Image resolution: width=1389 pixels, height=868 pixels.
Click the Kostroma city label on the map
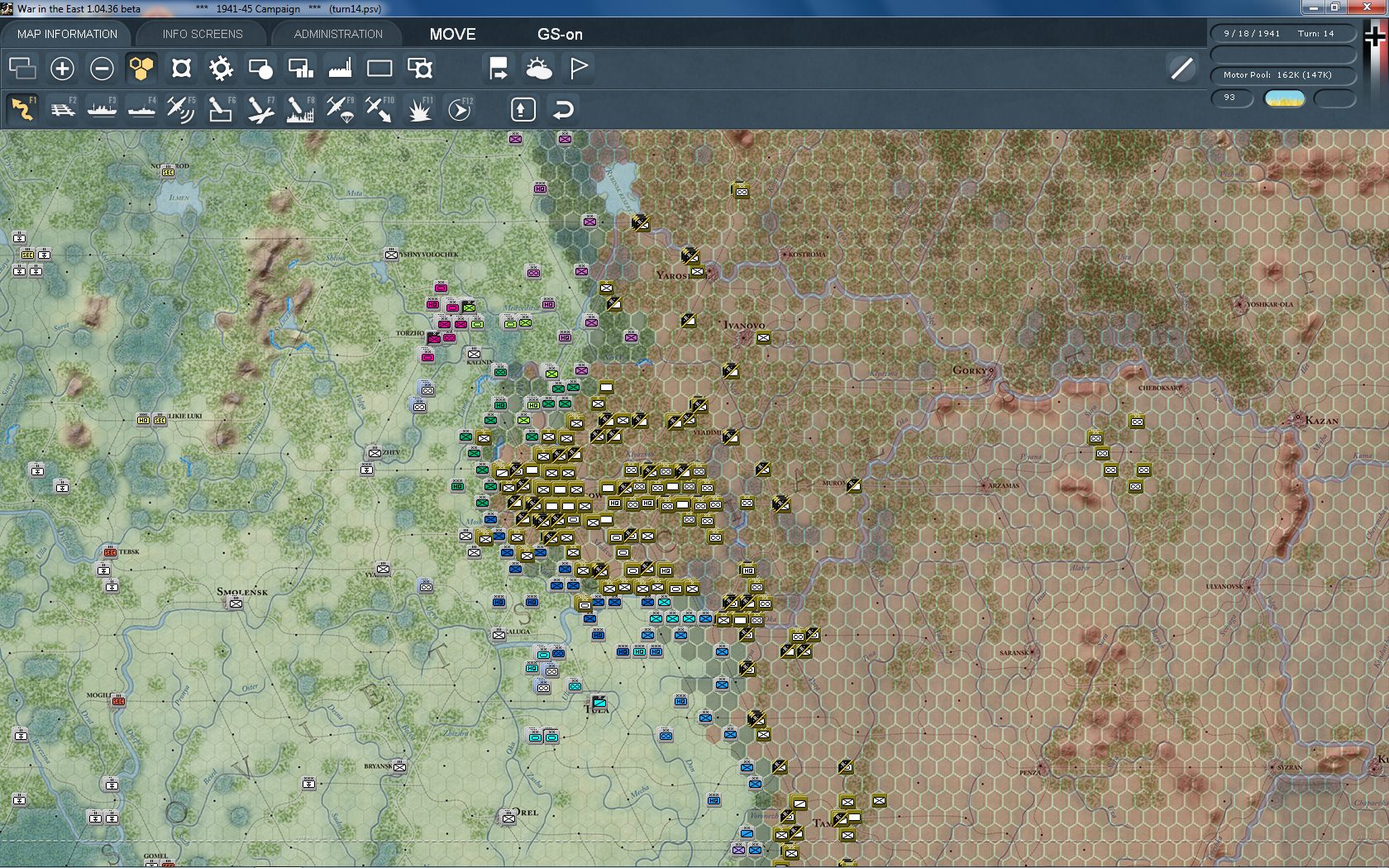pyautogui.click(x=807, y=254)
